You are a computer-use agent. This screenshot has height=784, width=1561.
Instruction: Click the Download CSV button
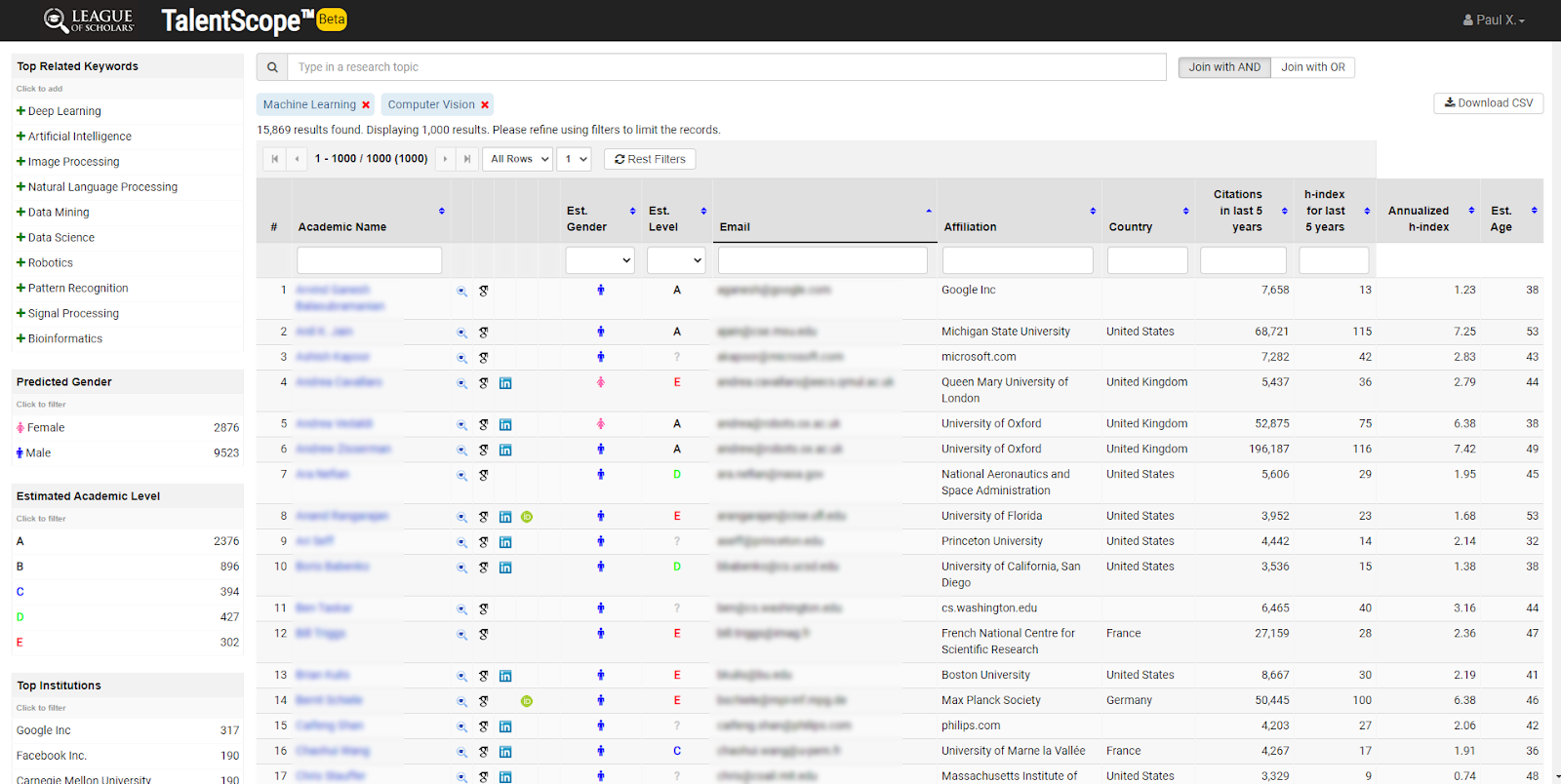(1488, 103)
